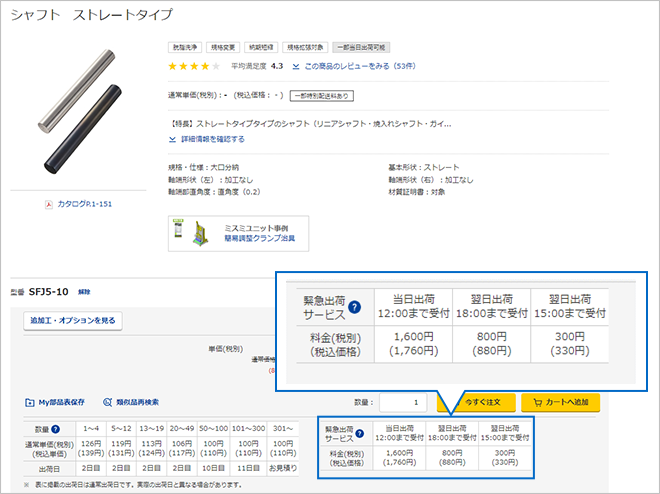Expand details with the chevron before 詳細情報を確認する

coord(172,139)
